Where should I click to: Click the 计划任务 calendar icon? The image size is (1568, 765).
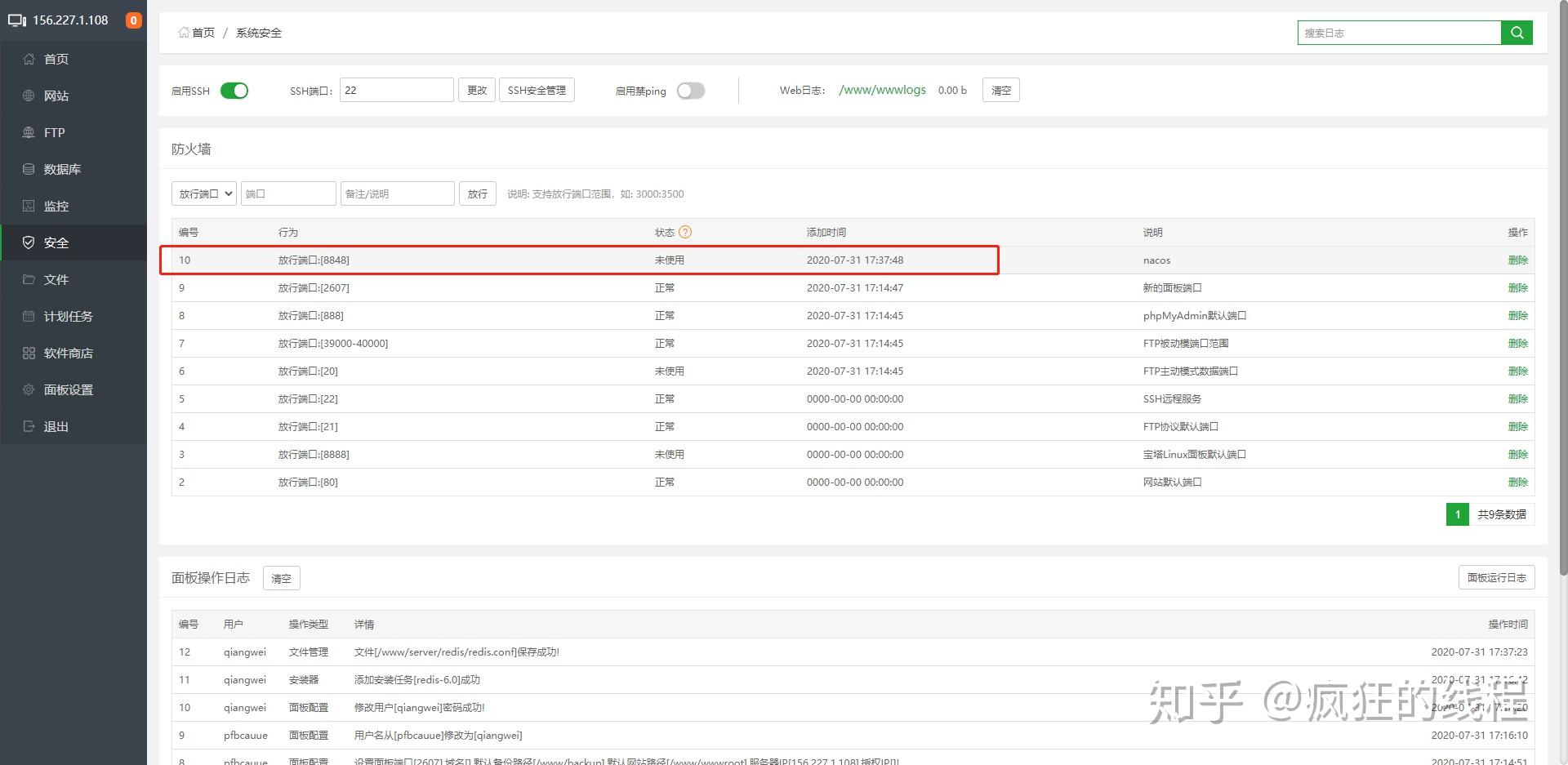29,316
